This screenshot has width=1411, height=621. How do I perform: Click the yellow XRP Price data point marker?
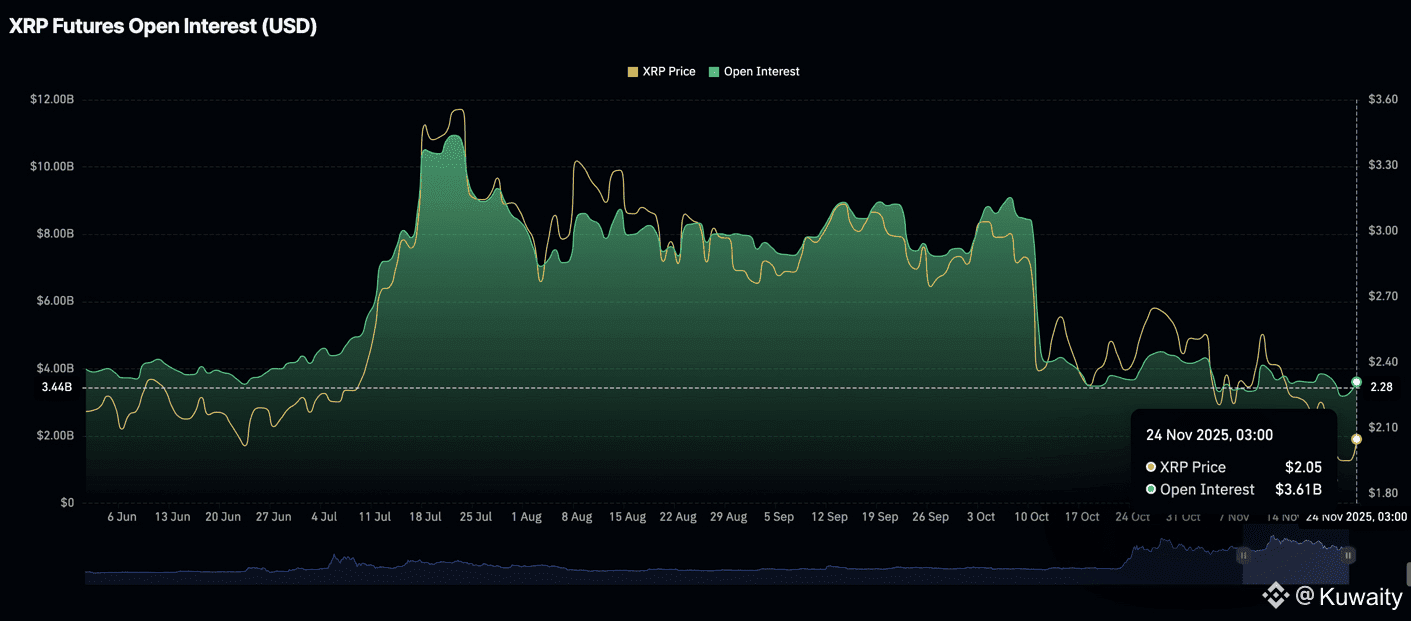pyautogui.click(x=1356, y=439)
